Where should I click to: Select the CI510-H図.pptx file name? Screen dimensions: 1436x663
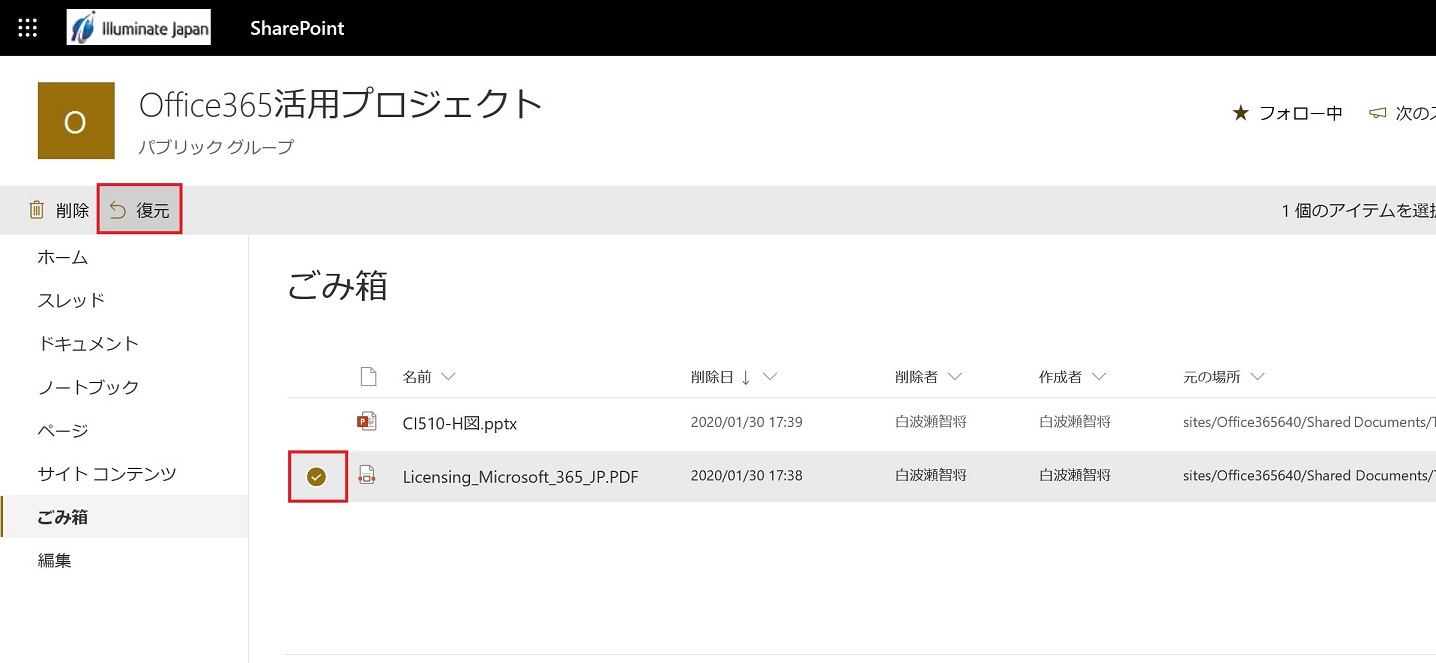[460, 423]
